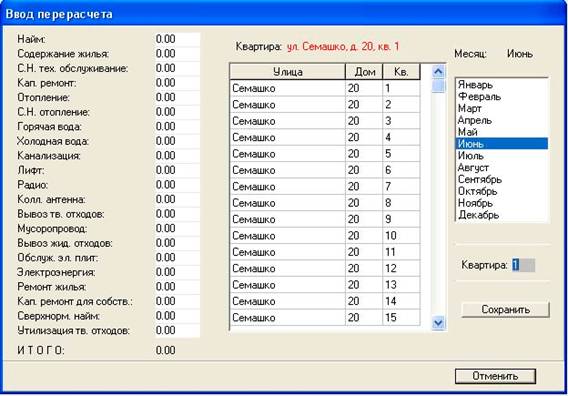The height and width of the screenshot is (396, 568).
Task: Select the Семашко row for apartment 3
Action: point(325,121)
